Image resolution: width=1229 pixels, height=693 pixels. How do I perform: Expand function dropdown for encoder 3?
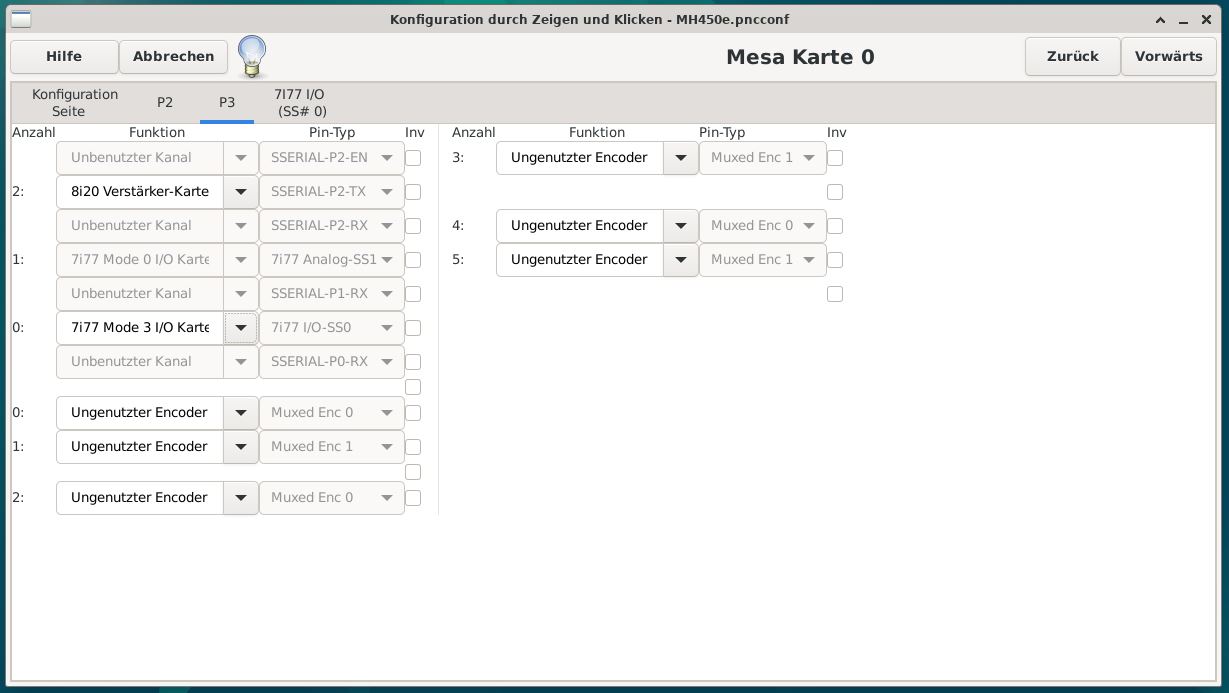(681, 158)
